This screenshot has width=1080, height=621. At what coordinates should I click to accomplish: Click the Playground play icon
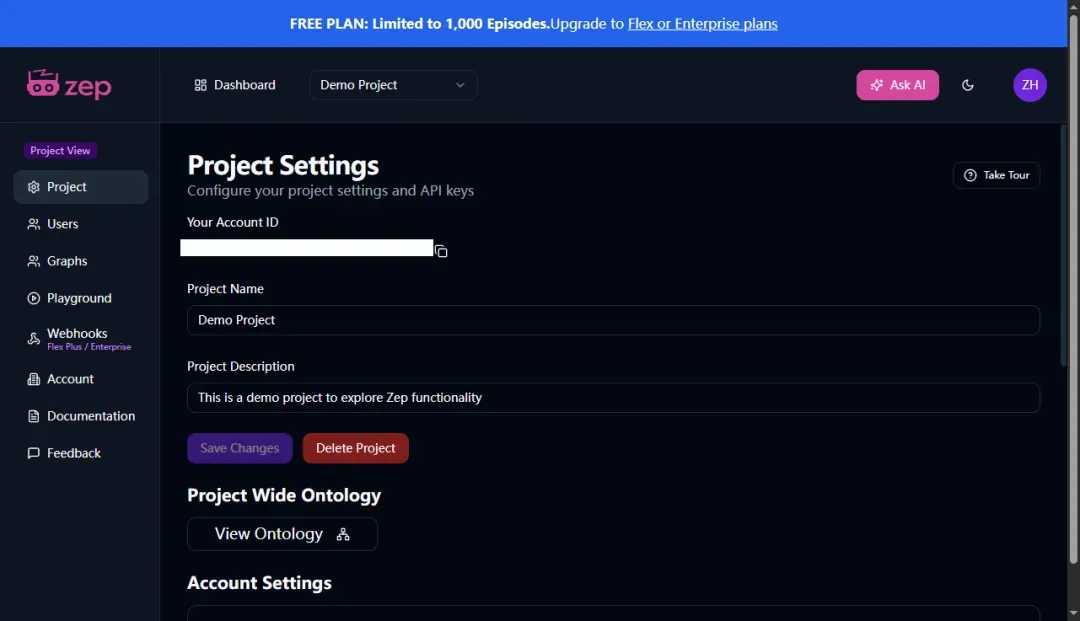click(34, 298)
